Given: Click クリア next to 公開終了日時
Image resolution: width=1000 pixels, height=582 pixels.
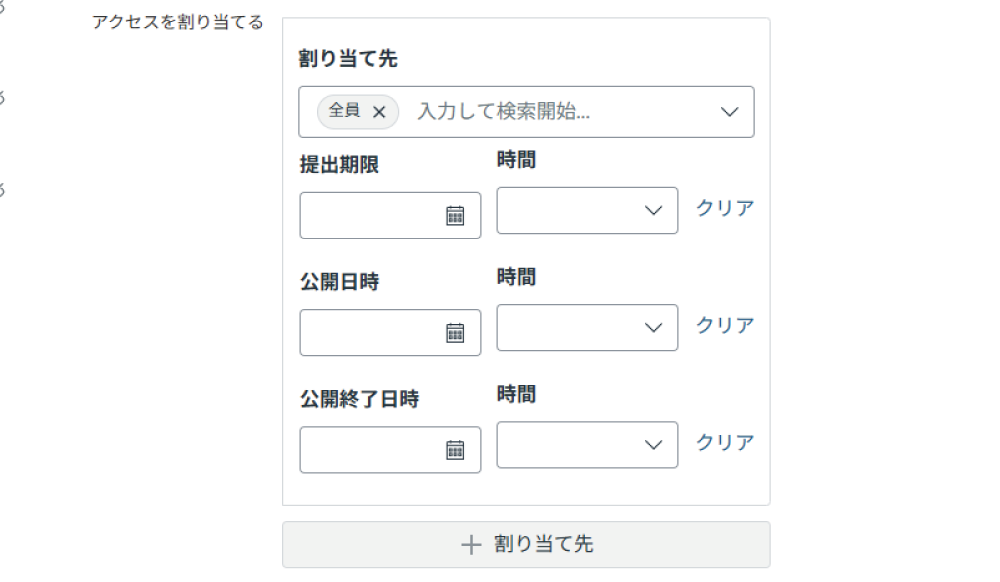Looking at the screenshot, I should [725, 442].
